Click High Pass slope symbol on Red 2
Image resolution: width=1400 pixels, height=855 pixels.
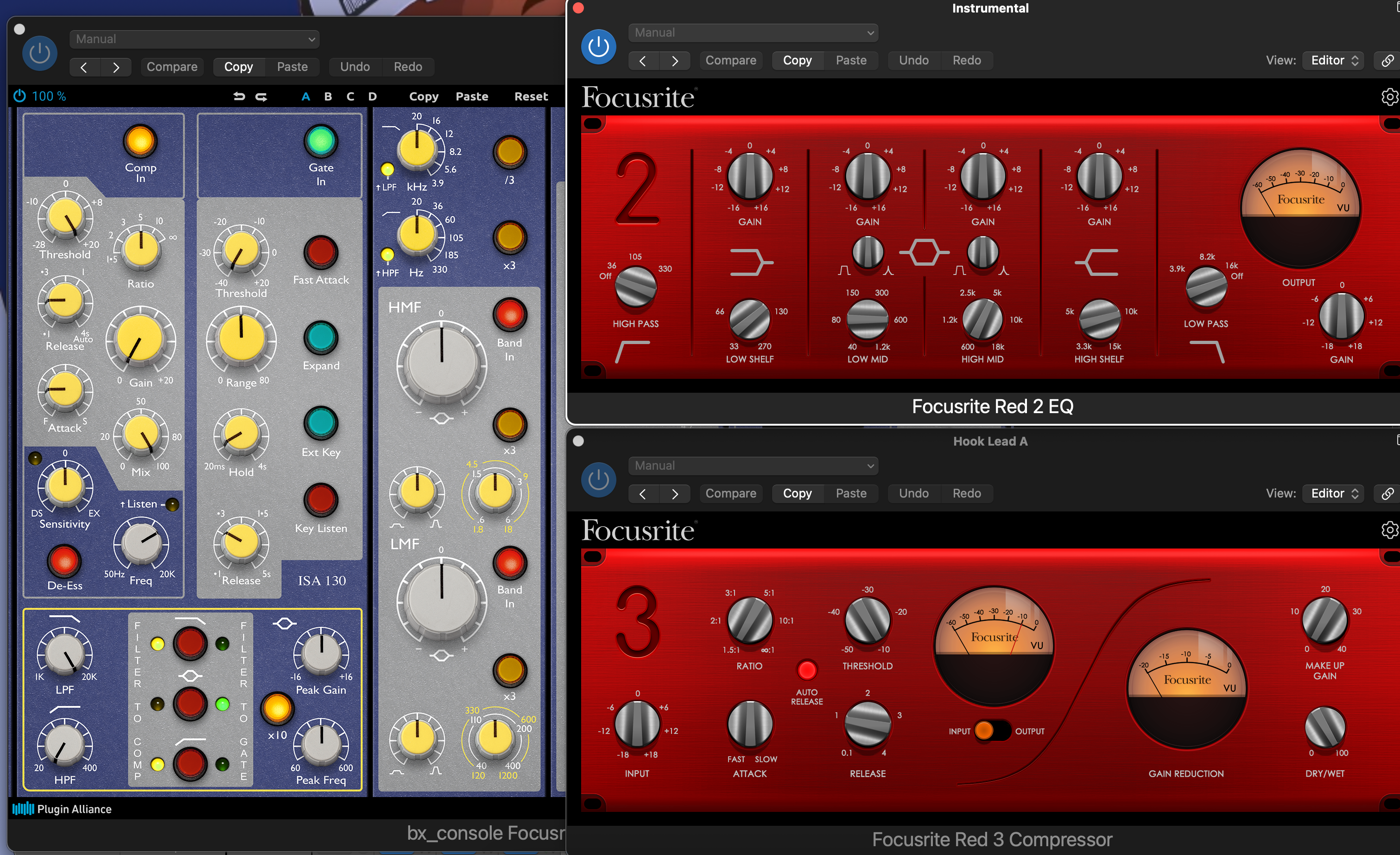pyautogui.click(x=633, y=352)
